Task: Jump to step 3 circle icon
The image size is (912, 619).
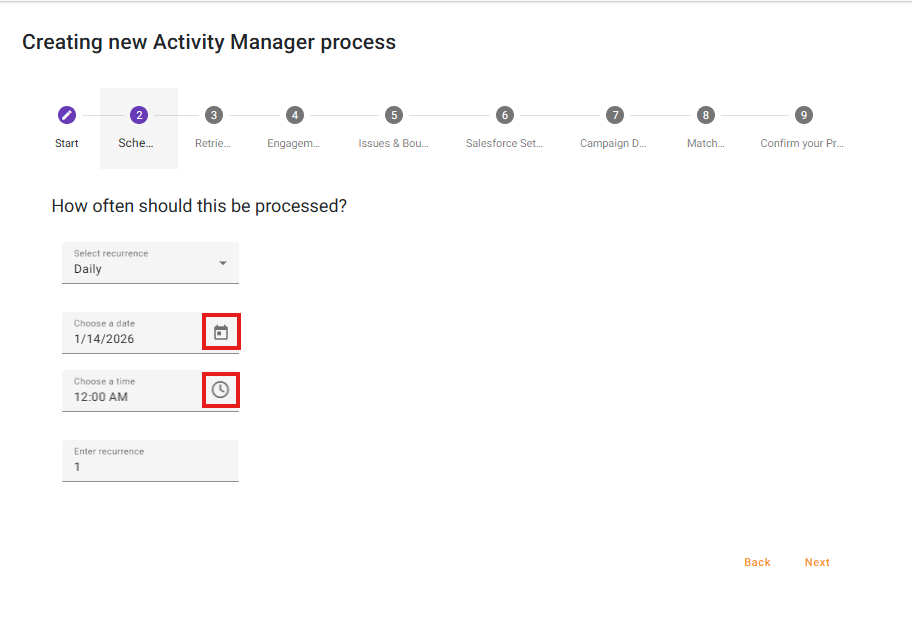Action: 213,115
